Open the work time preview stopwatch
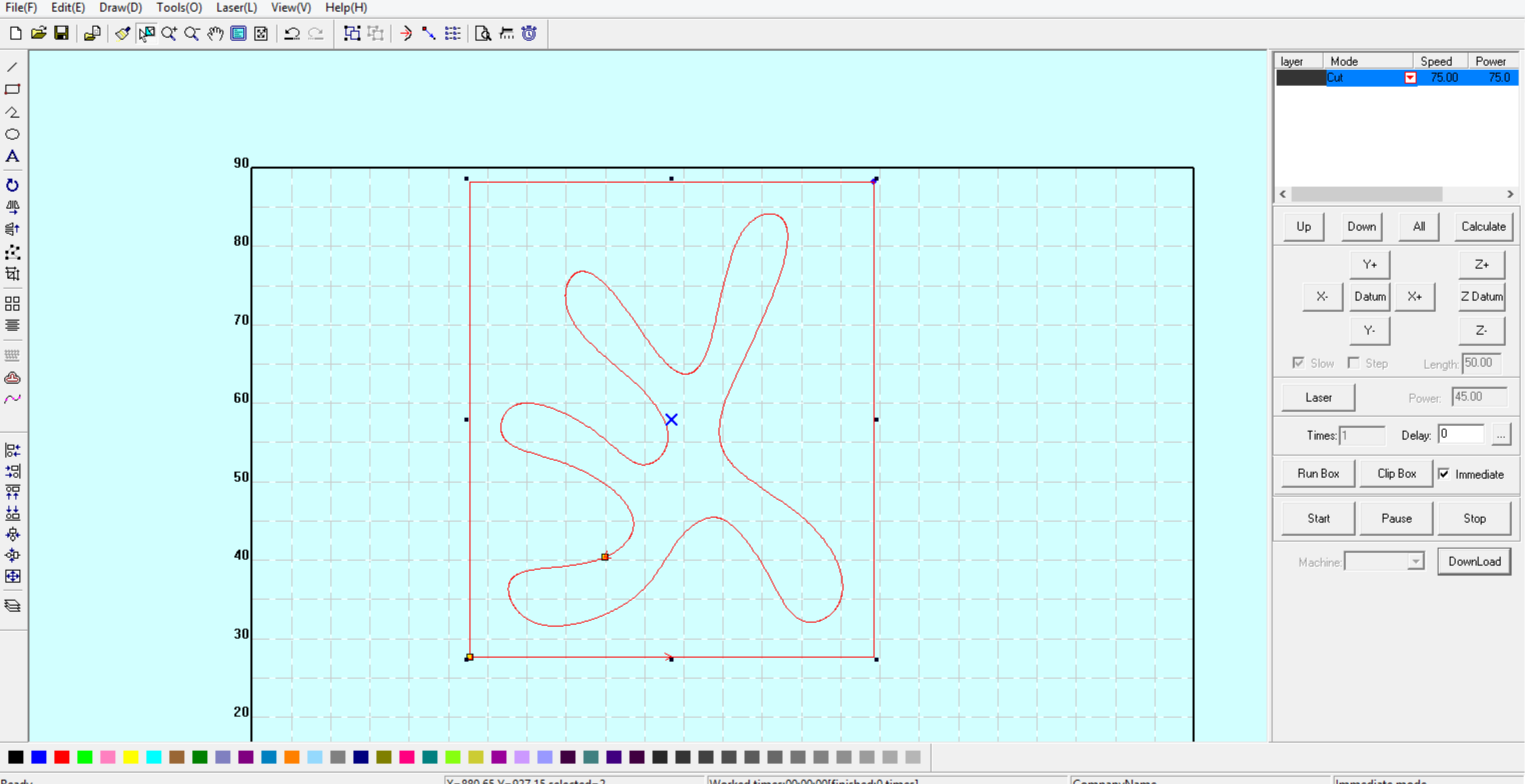 pos(528,34)
